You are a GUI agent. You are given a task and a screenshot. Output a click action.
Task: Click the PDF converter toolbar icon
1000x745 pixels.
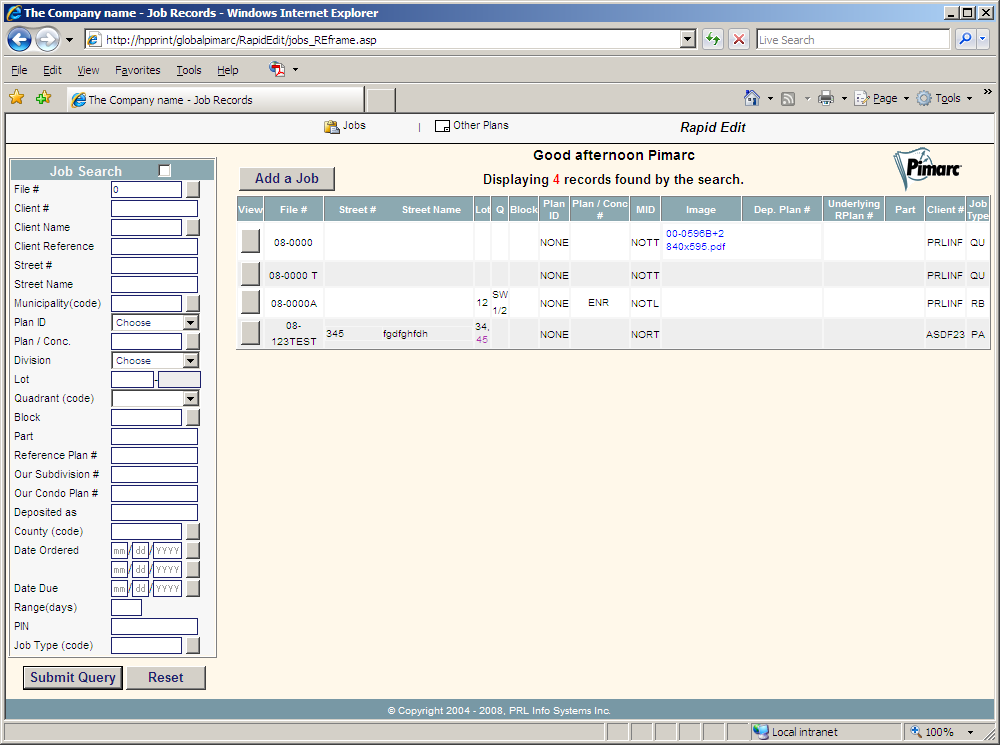277,69
